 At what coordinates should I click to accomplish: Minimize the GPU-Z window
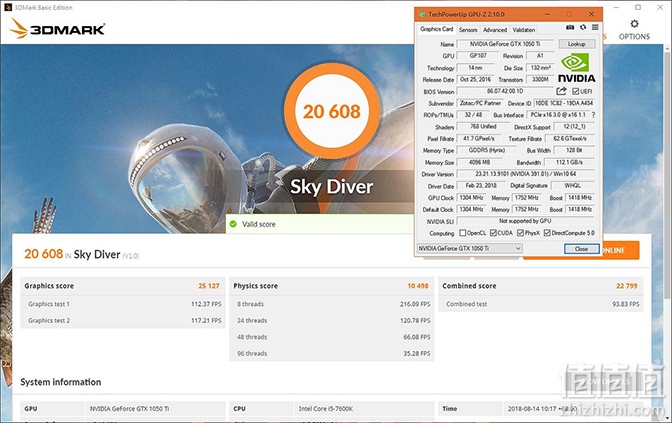pos(547,14)
